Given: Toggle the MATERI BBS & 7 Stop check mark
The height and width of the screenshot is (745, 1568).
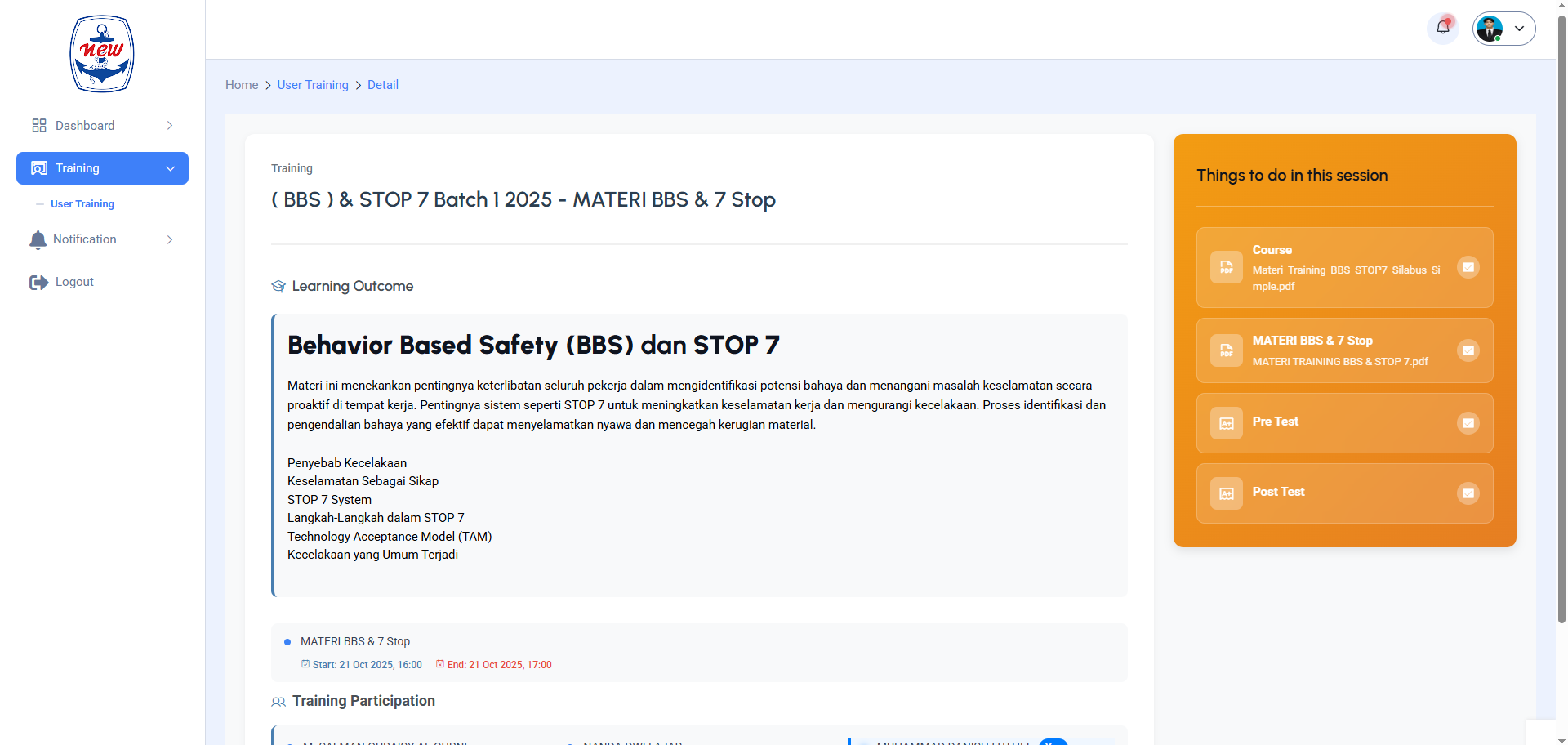Looking at the screenshot, I should coord(1468,350).
